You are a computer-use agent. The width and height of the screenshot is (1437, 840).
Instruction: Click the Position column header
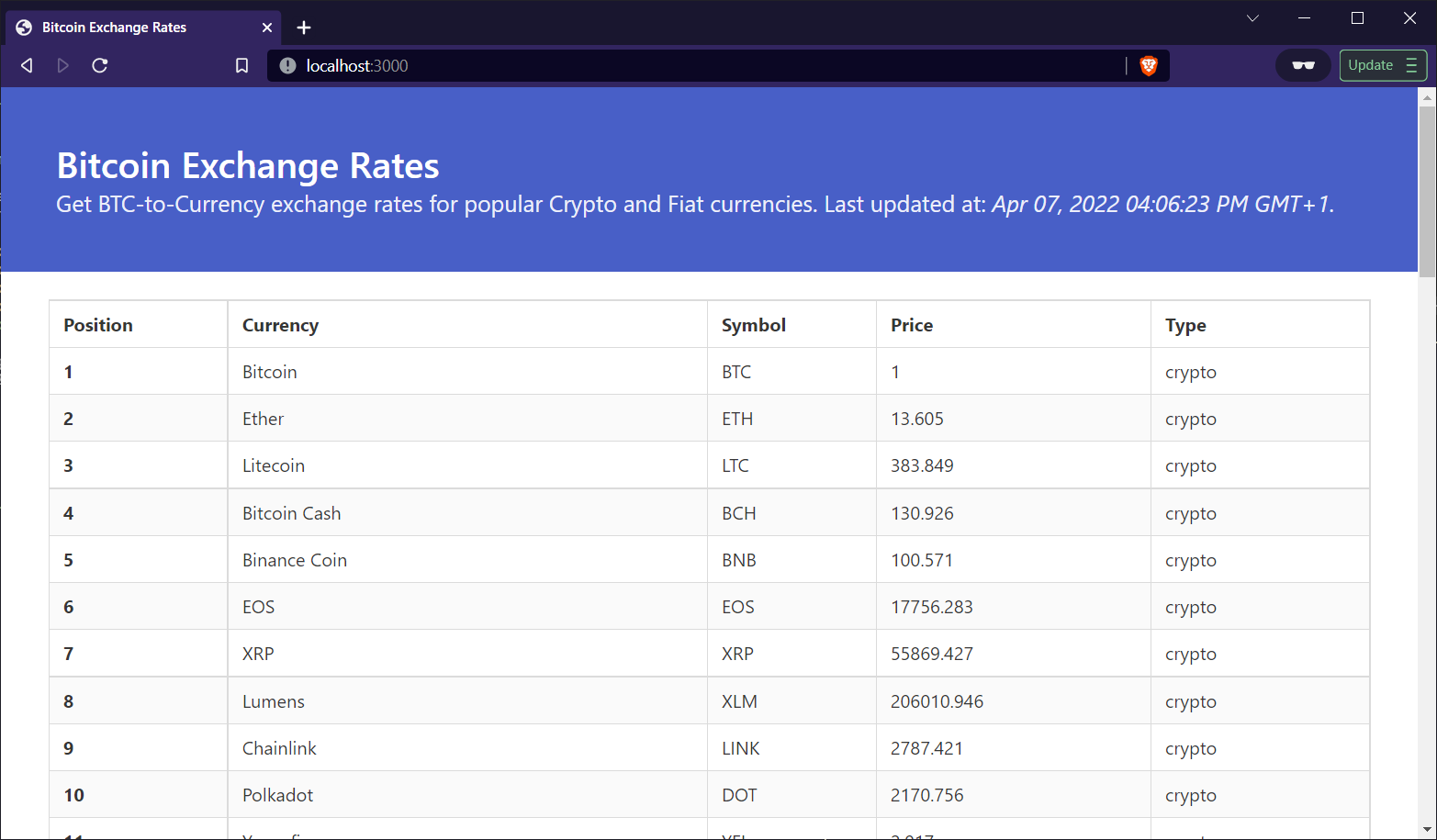point(97,325)
